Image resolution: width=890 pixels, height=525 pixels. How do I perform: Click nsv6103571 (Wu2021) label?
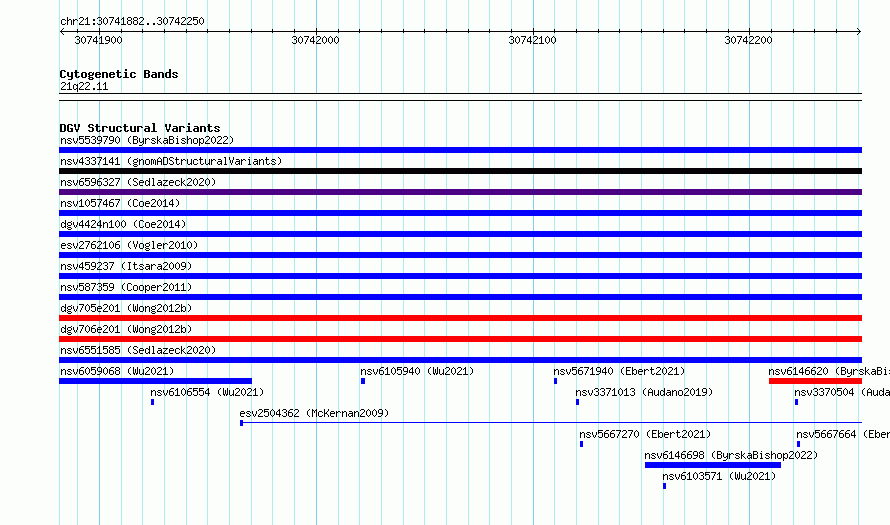[x=719, y=476]
